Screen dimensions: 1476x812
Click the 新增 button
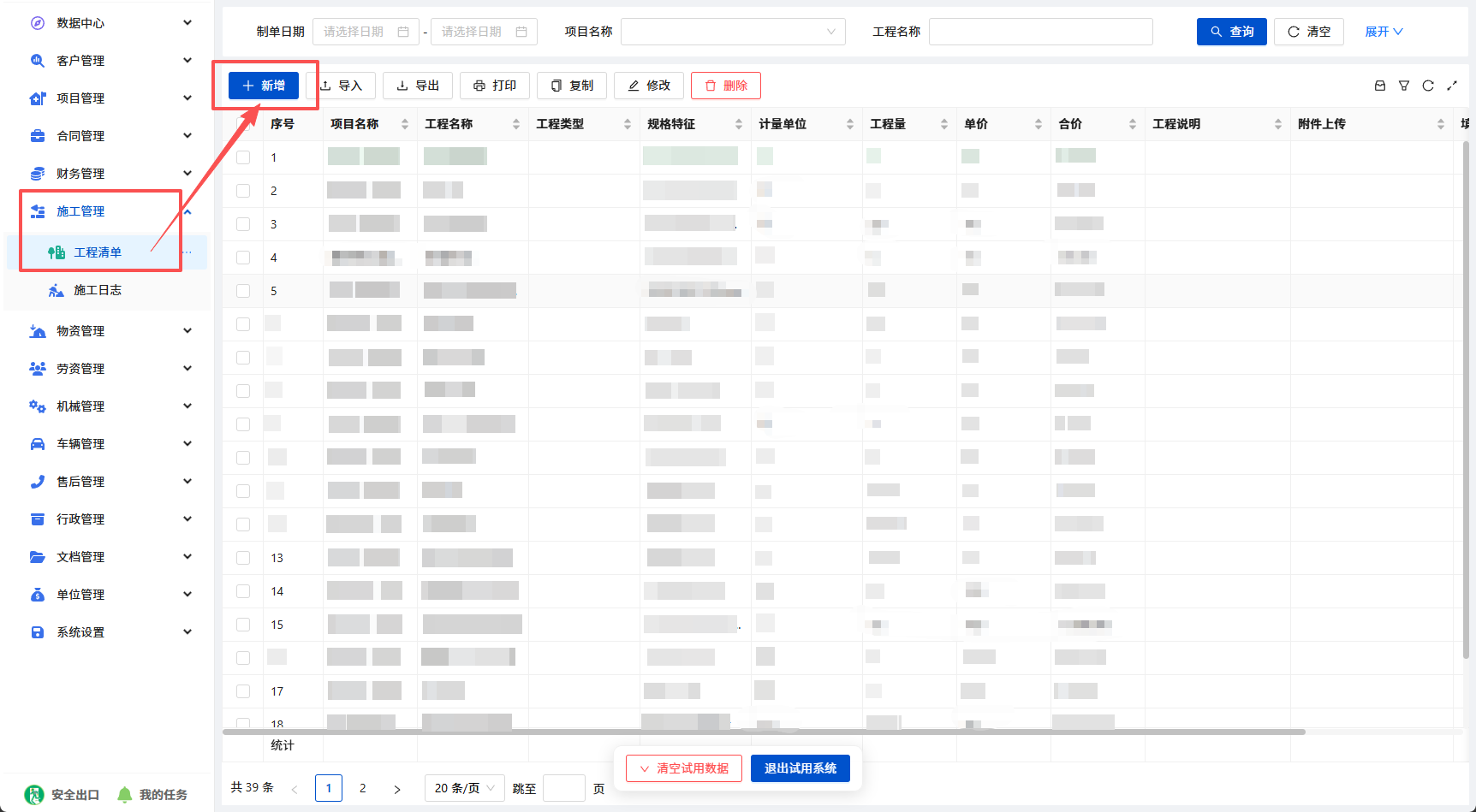coord(264,86)
